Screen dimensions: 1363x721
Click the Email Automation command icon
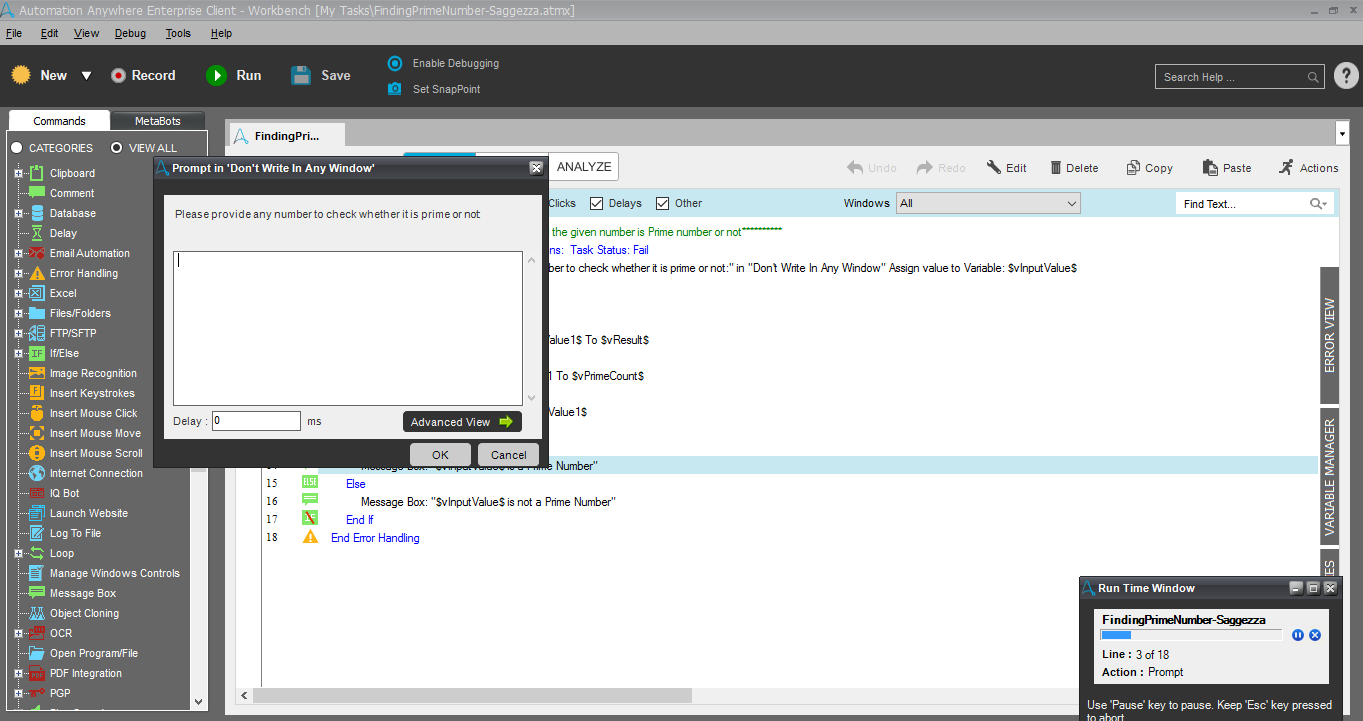coord(35,253)
